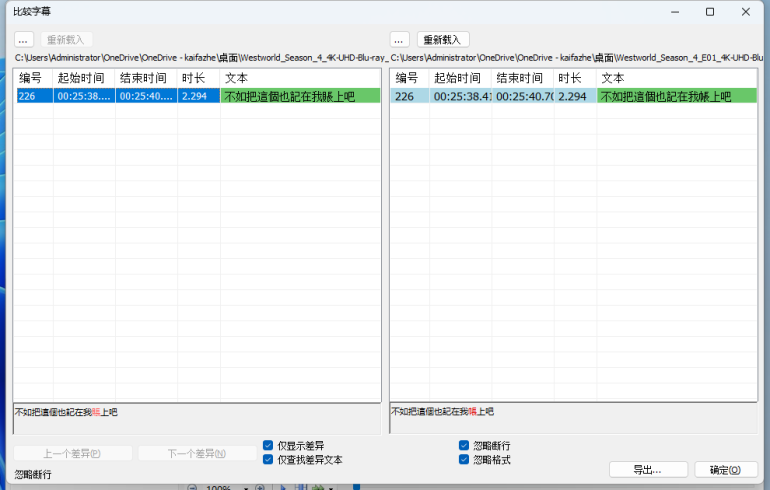
Task: Click right 编号 column header
Action: click(410, 78)
